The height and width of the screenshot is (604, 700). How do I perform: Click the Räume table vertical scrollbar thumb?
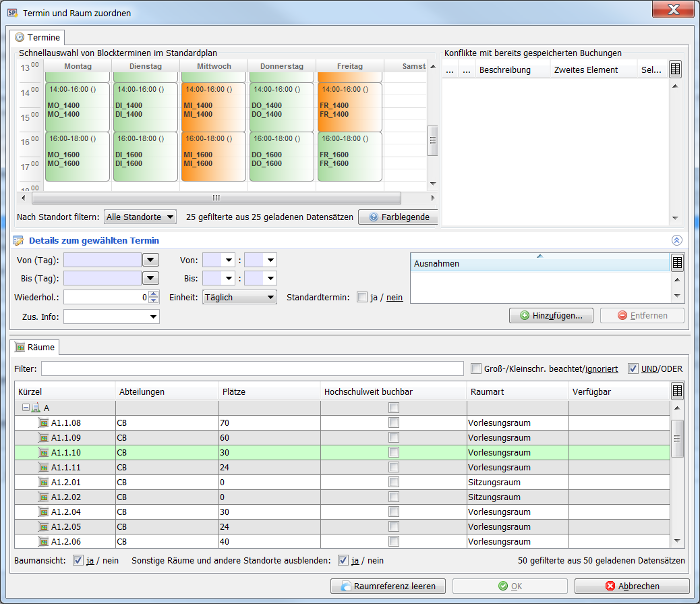[677, 438]
